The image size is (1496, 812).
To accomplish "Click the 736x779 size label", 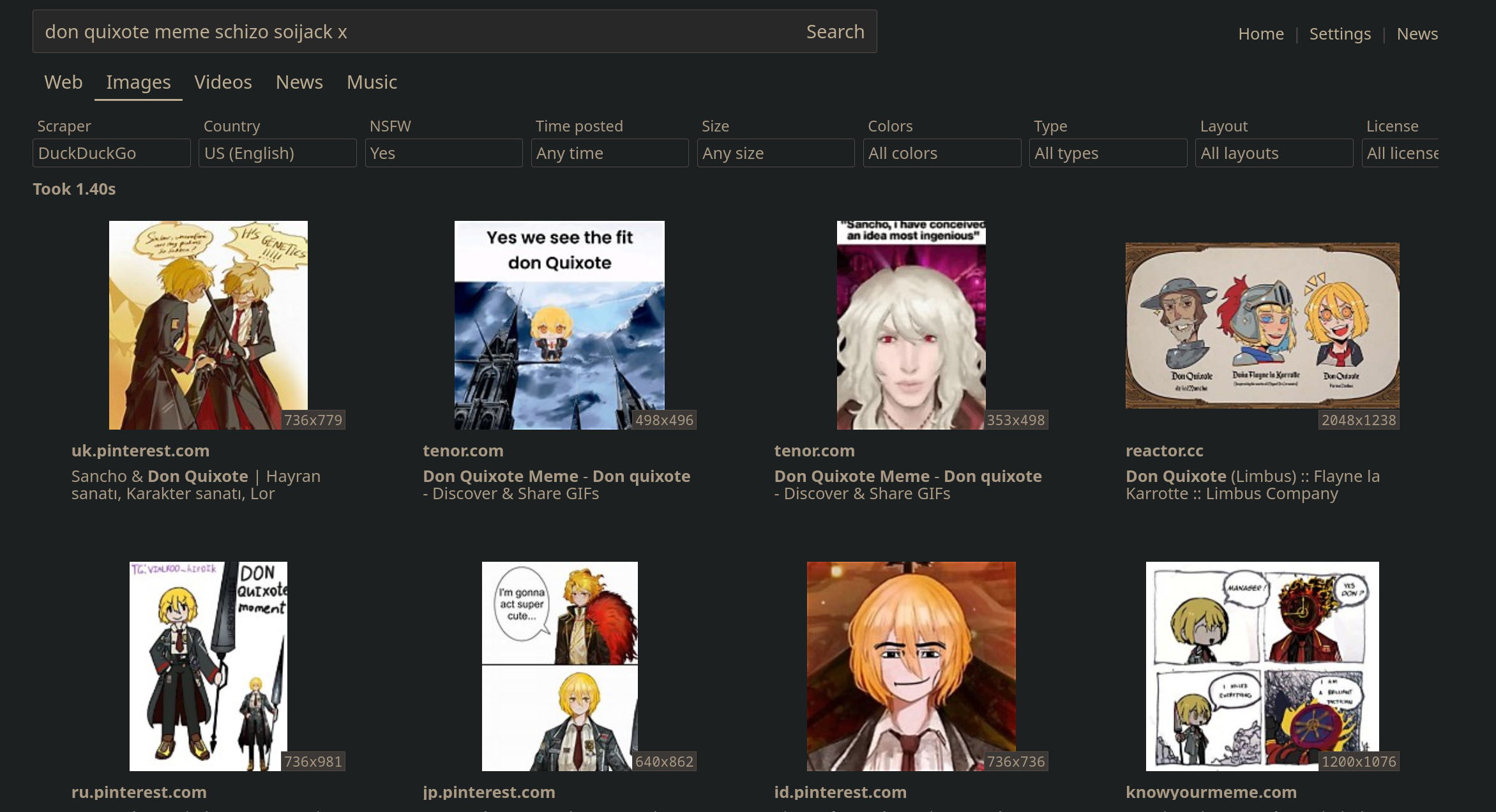I will coord(313,420).
